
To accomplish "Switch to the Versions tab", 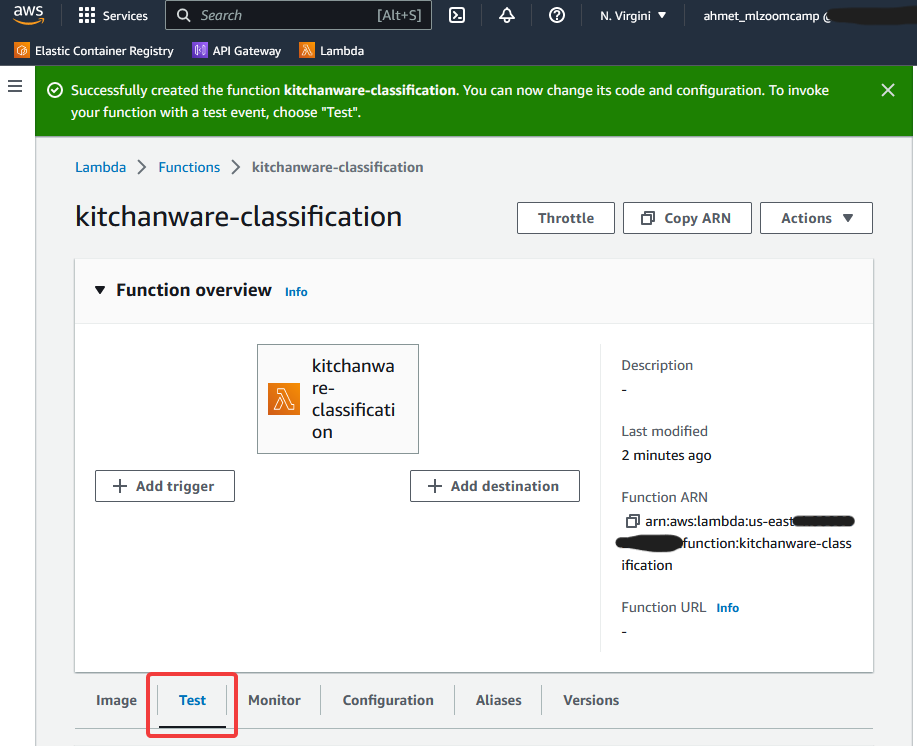I will 591,700.
